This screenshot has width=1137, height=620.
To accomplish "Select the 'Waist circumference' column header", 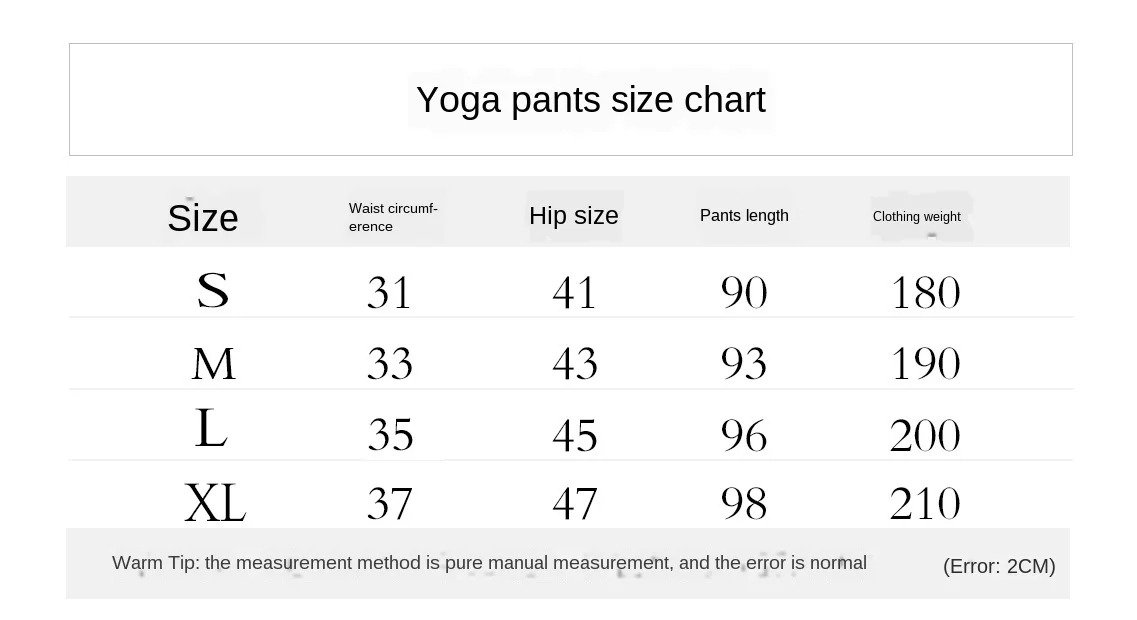I will pyautogui.click(x=393, y=217).
